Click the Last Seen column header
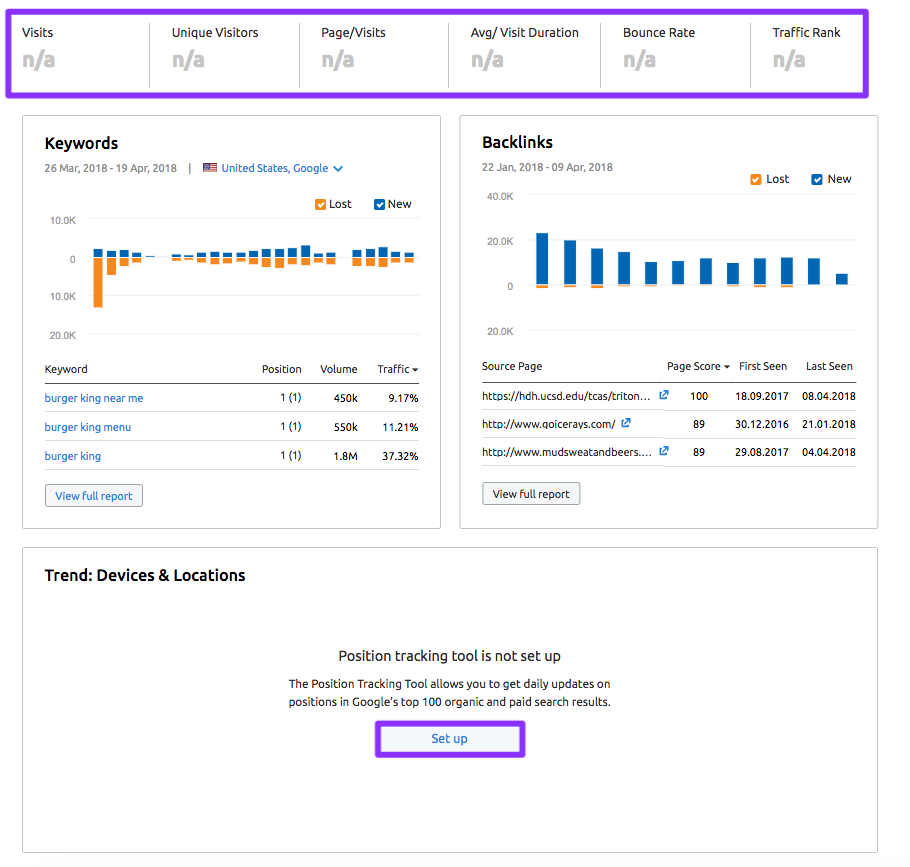910x867 pixels. click(830, 366)
